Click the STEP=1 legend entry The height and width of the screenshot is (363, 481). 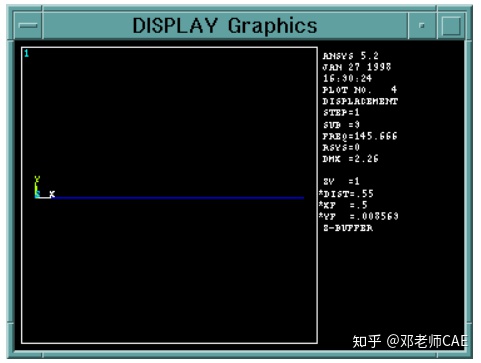pyautogui.click(x=341, y=113)
